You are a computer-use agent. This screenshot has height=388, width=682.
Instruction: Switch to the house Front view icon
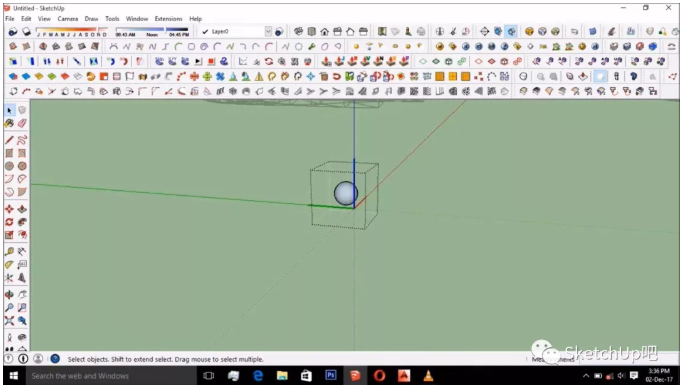coord(324,31)
